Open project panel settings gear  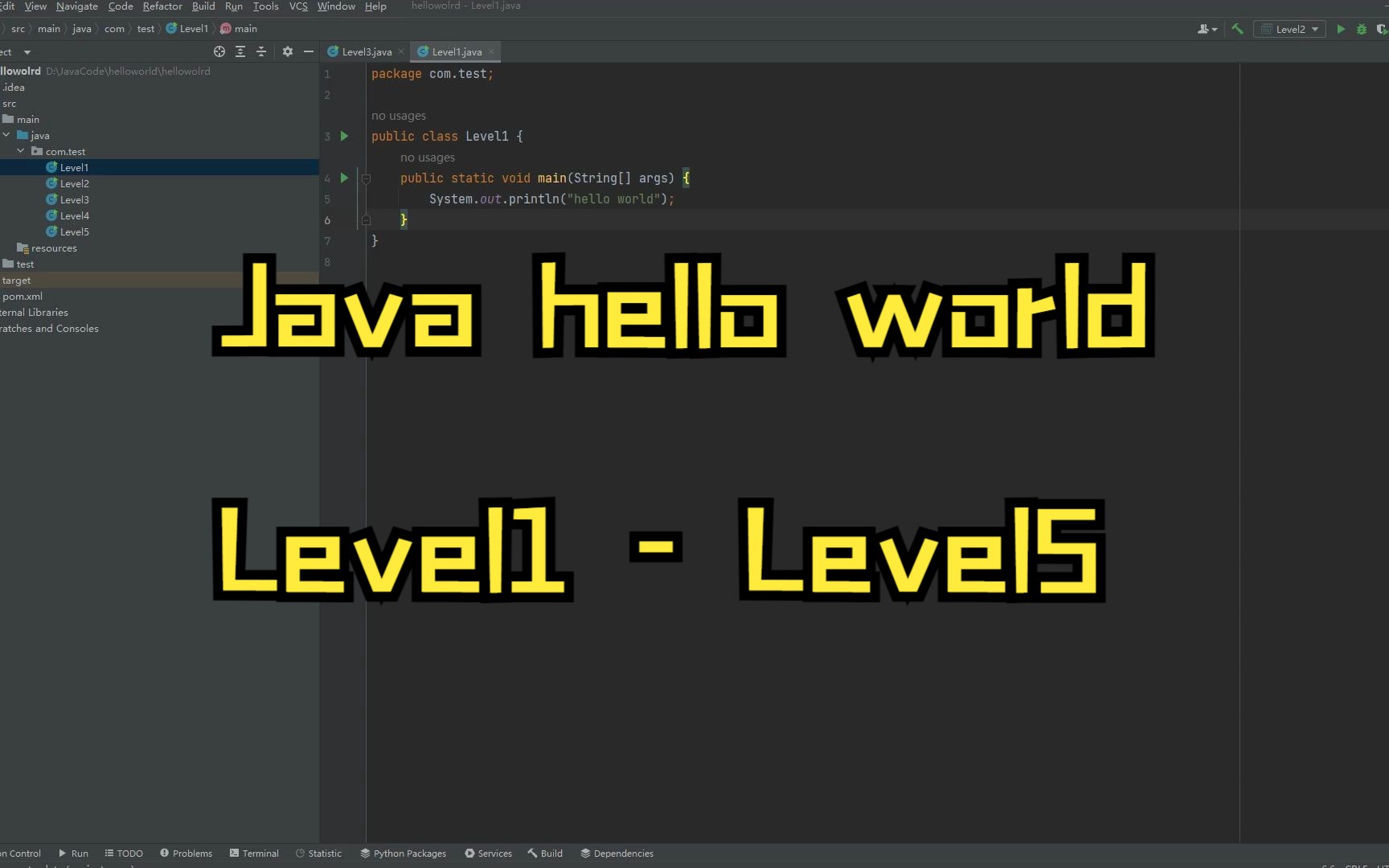click(288, 51)
